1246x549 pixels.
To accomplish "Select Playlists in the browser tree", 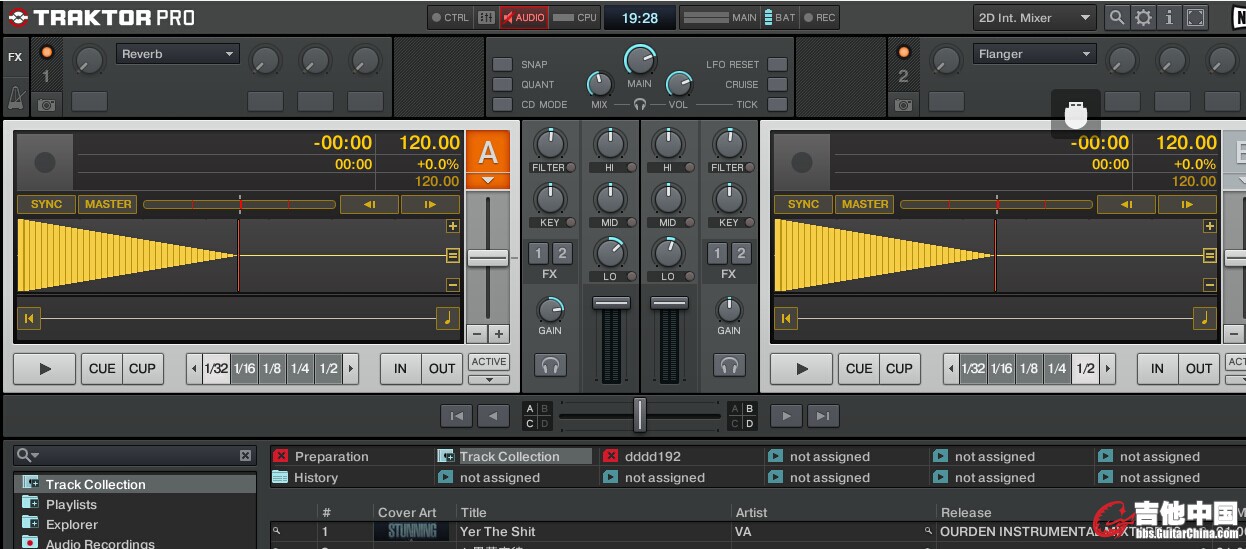I will point(71,505).
